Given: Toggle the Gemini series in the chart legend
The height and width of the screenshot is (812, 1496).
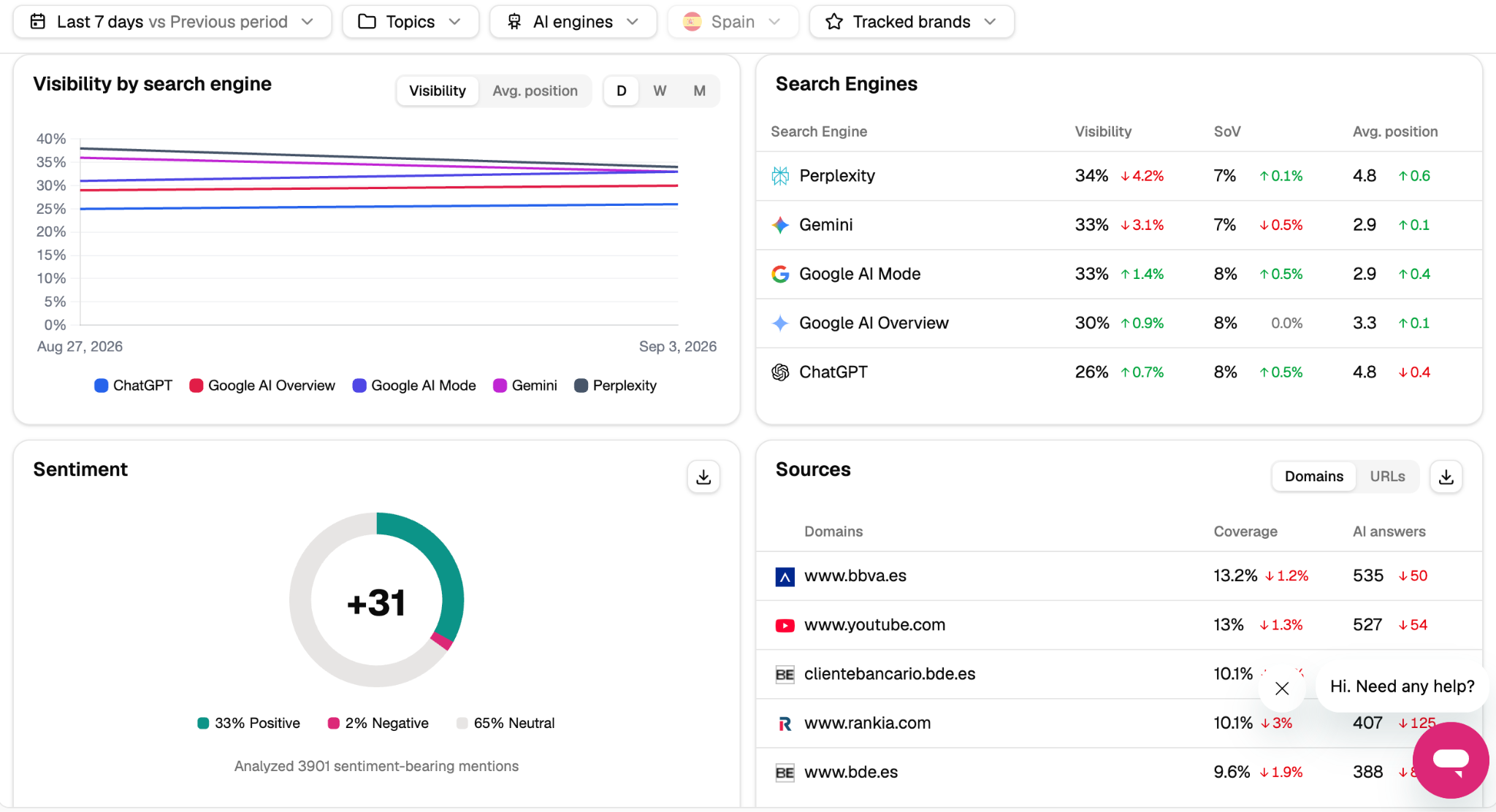Looking at the screenshot, I should click(x=525, y=386).
